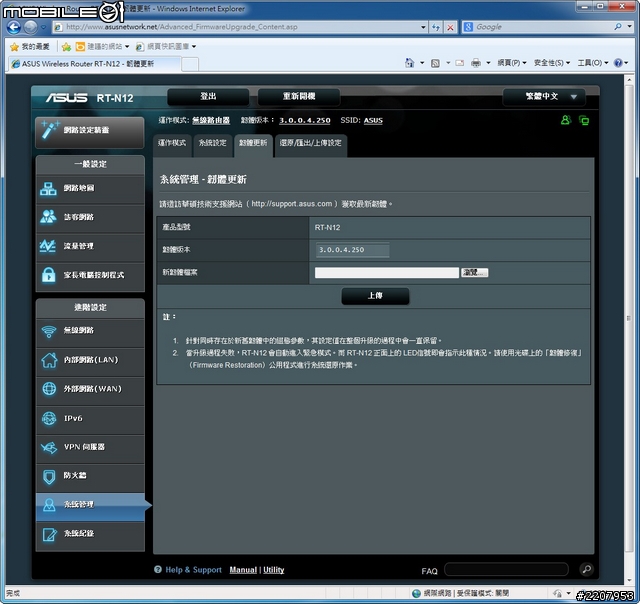Click the wireless router (無線路由器) mode link

(211, 120)
